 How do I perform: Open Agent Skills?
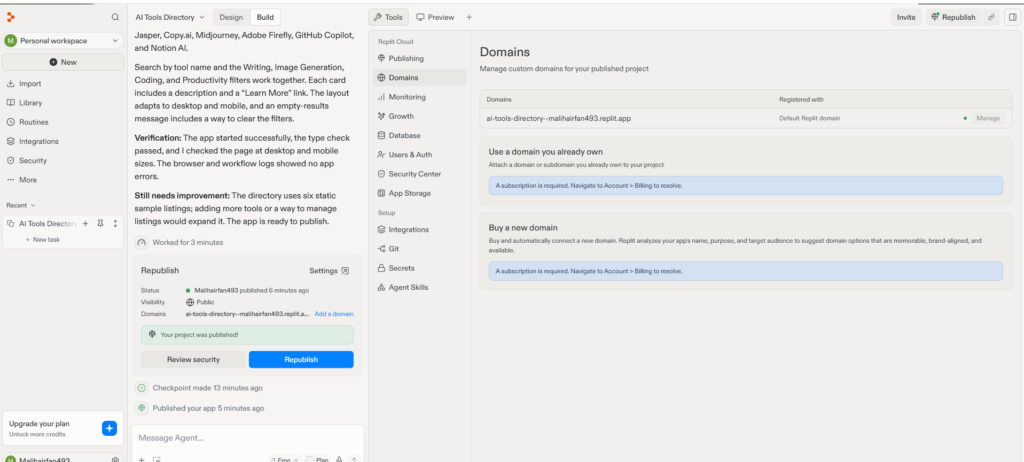(x=420, y=288)
